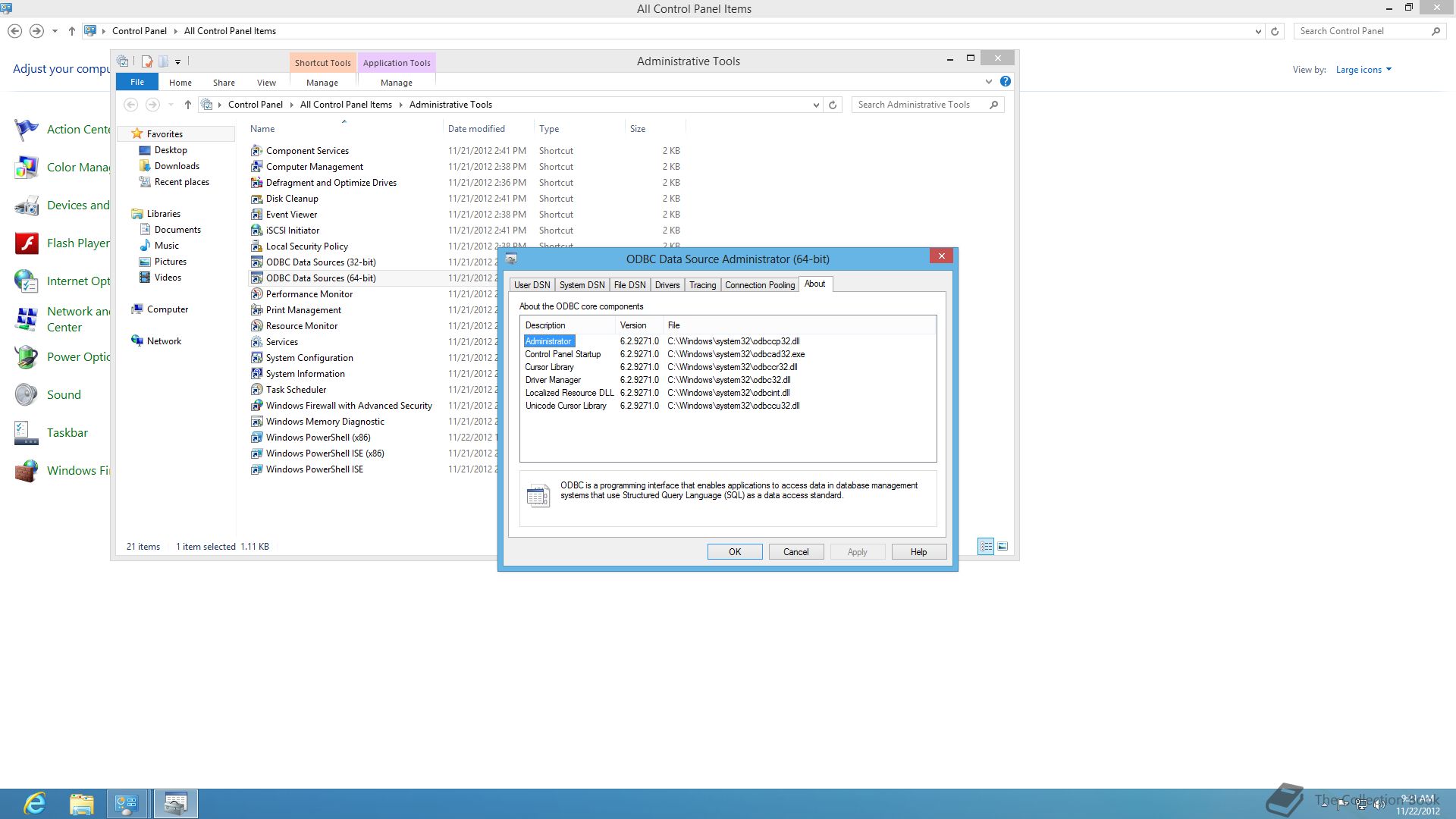Open Sound control panel icon
This screenshot has height=819, width=1456.
click(27, 395)
